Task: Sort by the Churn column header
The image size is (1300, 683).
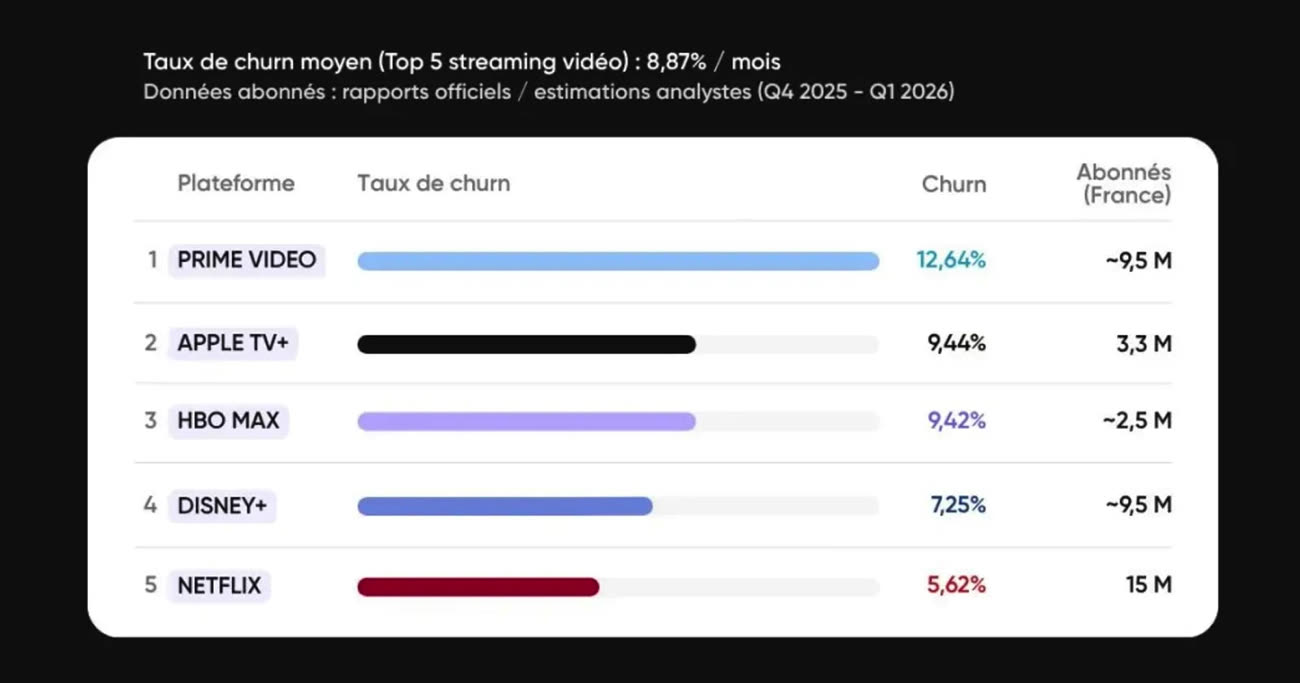Action: [953, 185]
